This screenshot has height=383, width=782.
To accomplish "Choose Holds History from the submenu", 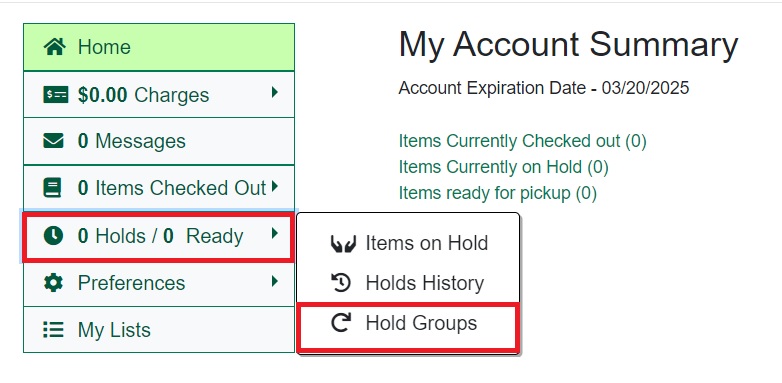I will coord(408,283).
